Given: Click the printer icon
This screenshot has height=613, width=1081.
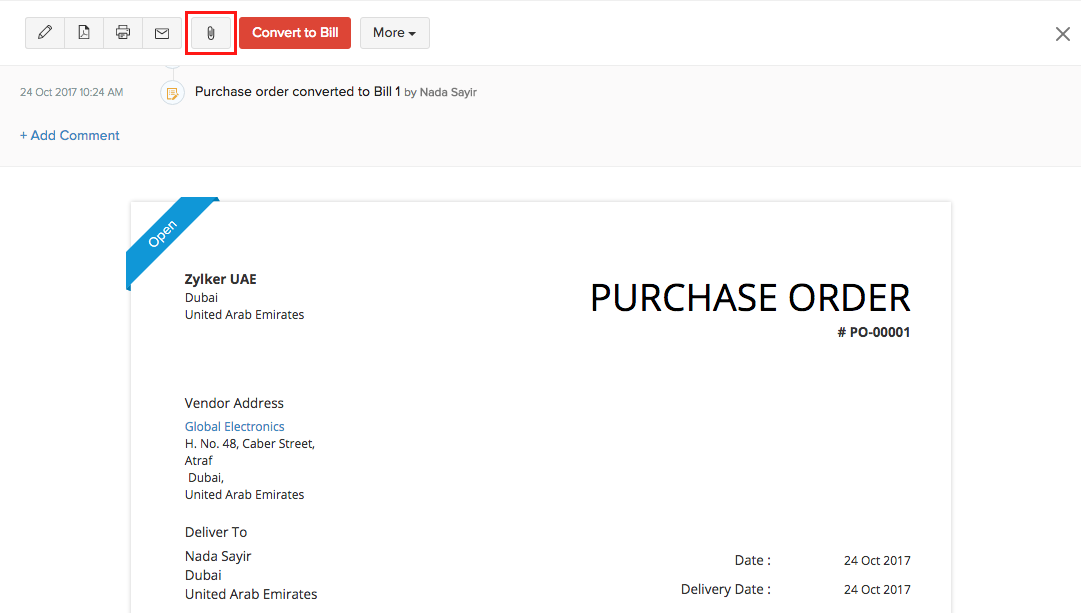Looking at the screenshot, I should coord(123,33).
